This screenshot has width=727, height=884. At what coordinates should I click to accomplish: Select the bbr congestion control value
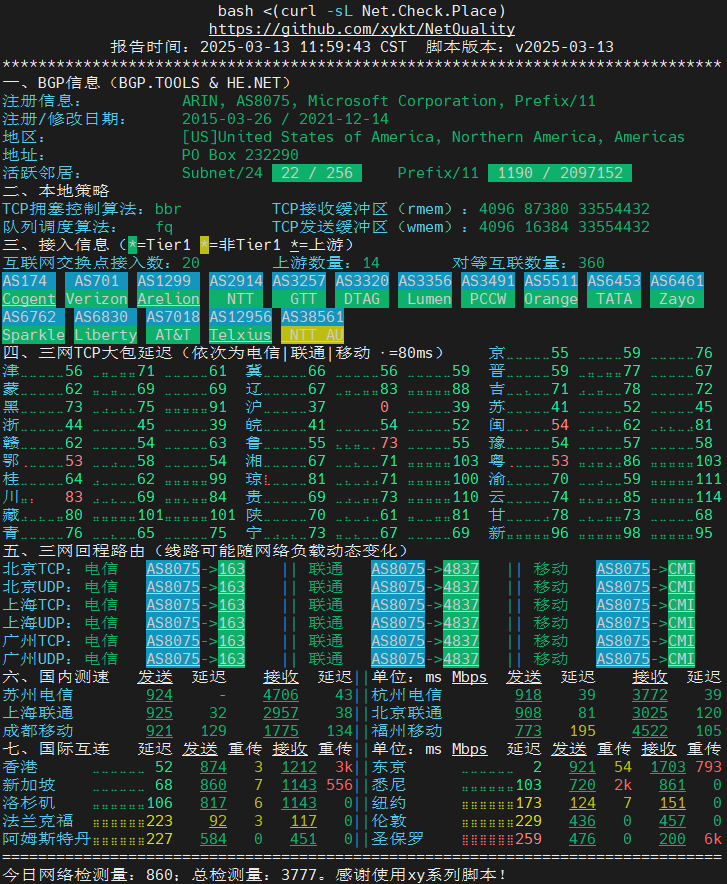(169, 209)
